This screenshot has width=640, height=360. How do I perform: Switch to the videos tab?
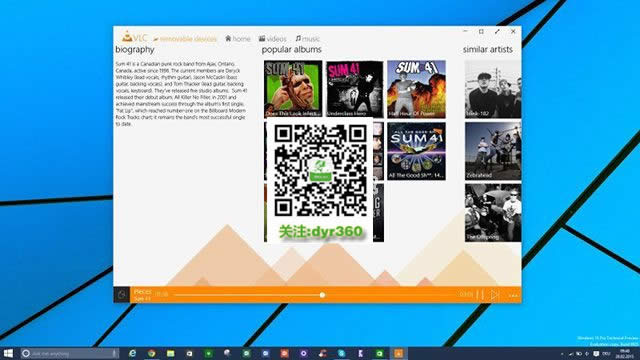tap(272, 39)
